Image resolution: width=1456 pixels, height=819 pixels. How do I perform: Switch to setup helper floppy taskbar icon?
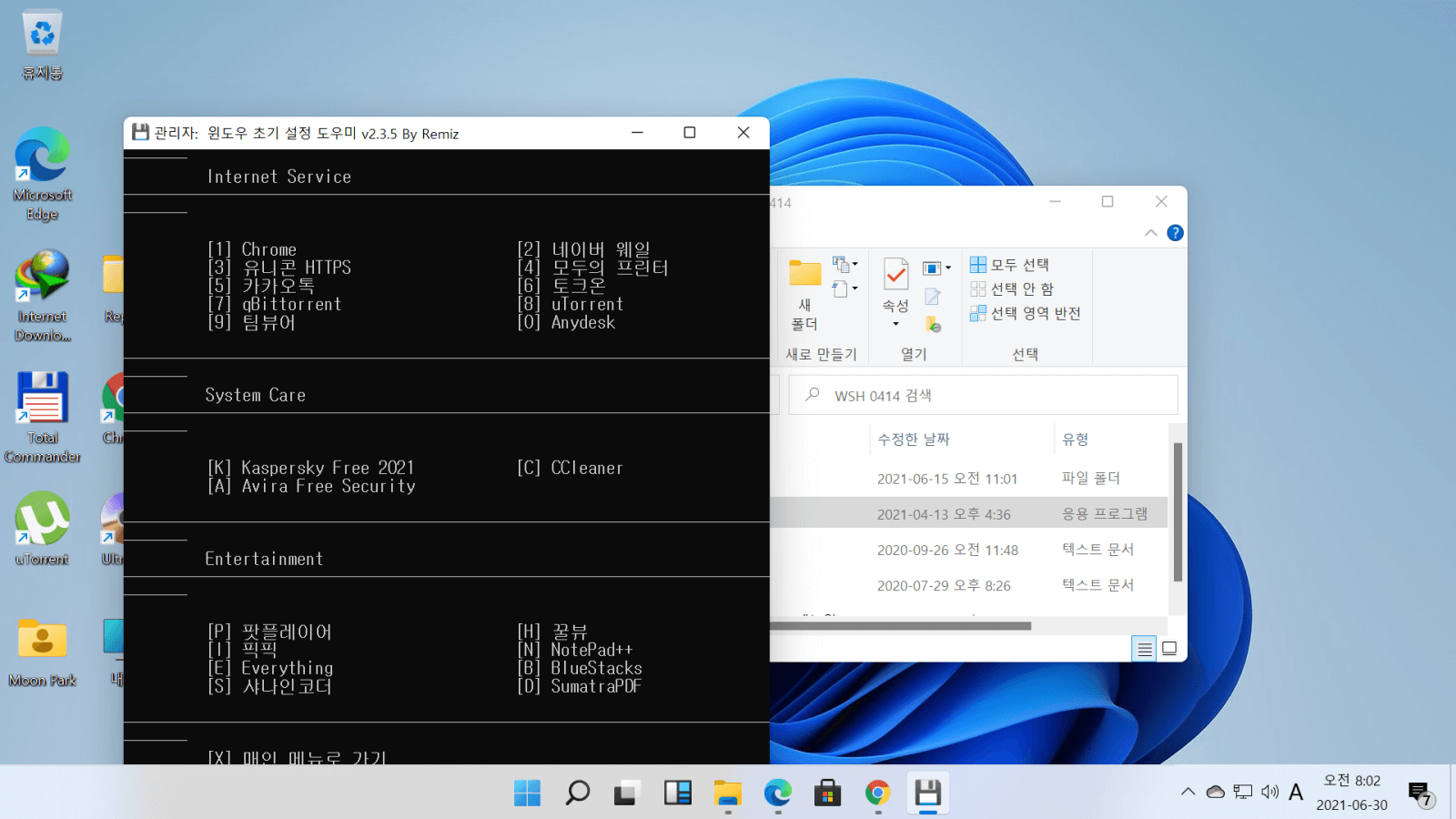point(927,793)
